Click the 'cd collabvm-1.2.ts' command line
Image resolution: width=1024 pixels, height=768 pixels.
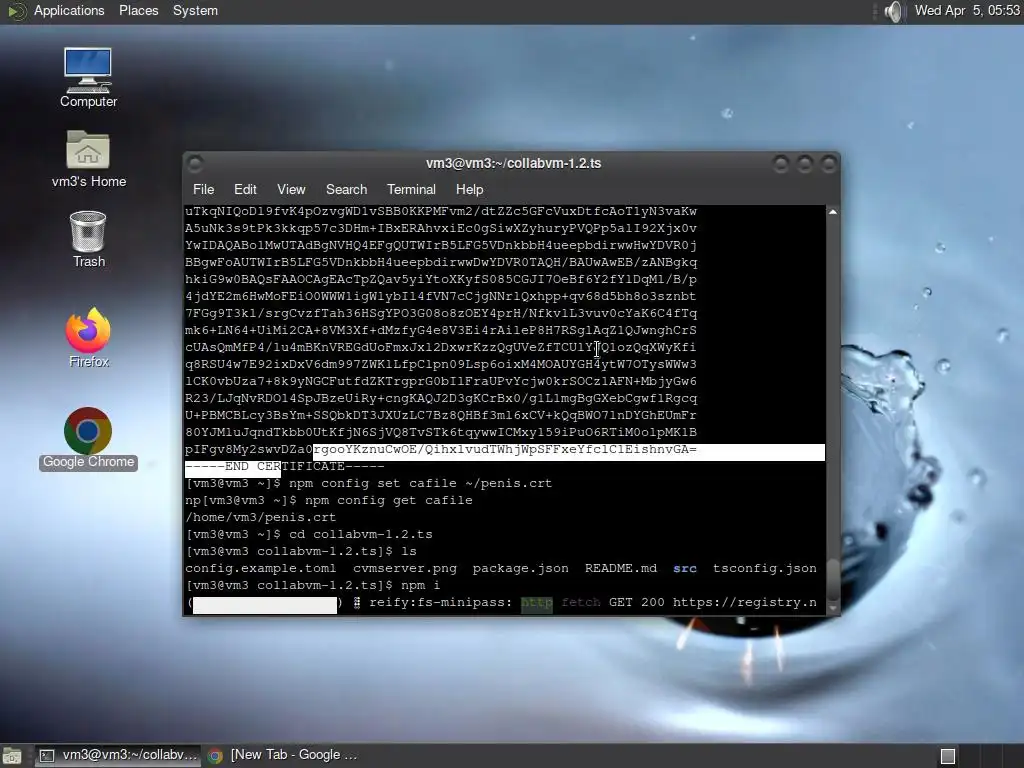310,534
